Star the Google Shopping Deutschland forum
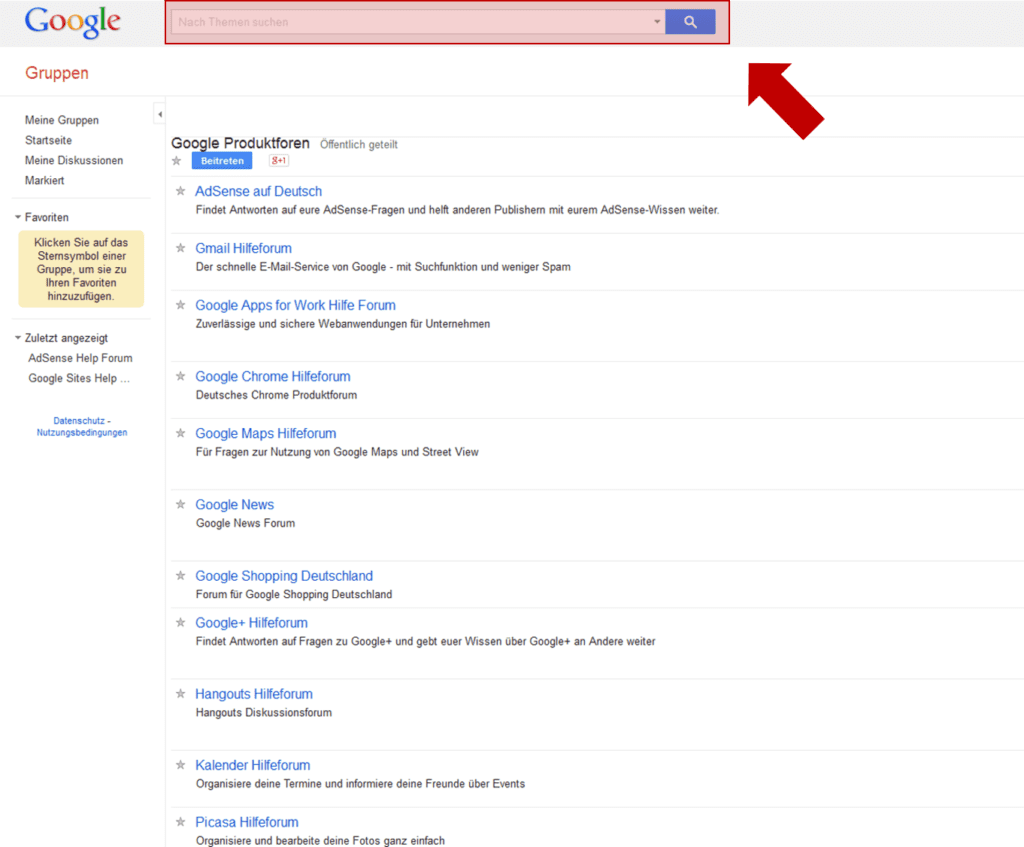1024x847 pixels. (x=181, y=575)
